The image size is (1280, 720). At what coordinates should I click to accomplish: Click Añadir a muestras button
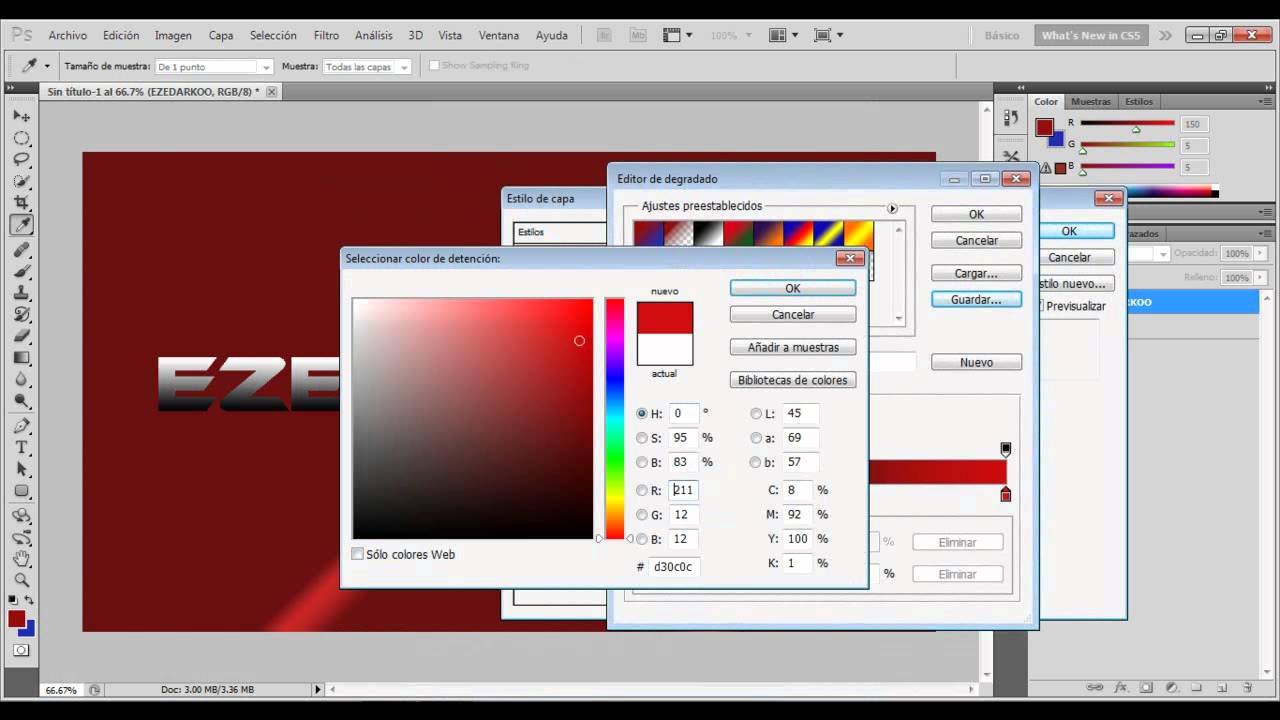(793, 347)
